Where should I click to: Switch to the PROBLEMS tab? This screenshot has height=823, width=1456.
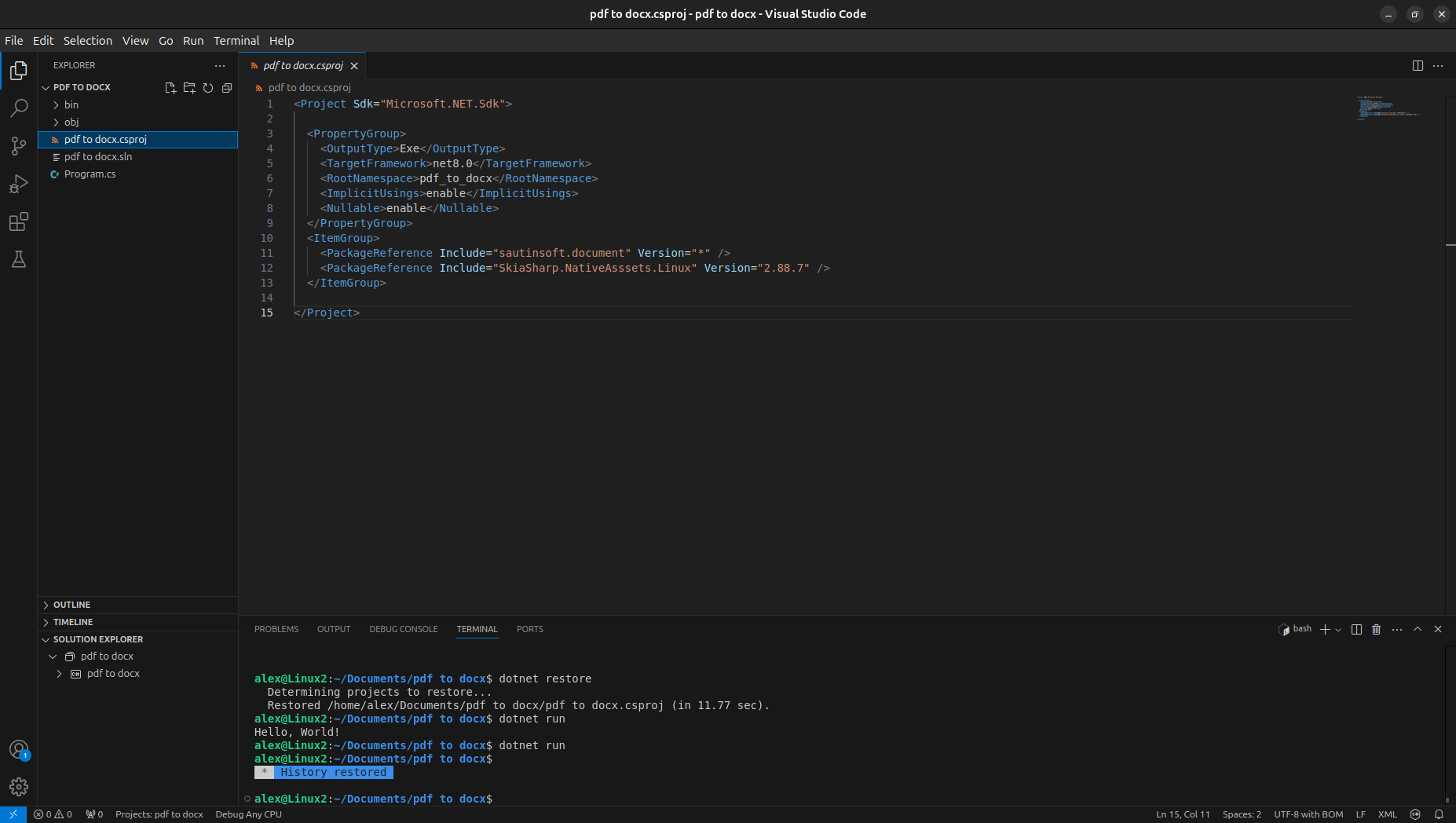click(x=276, y=630)
